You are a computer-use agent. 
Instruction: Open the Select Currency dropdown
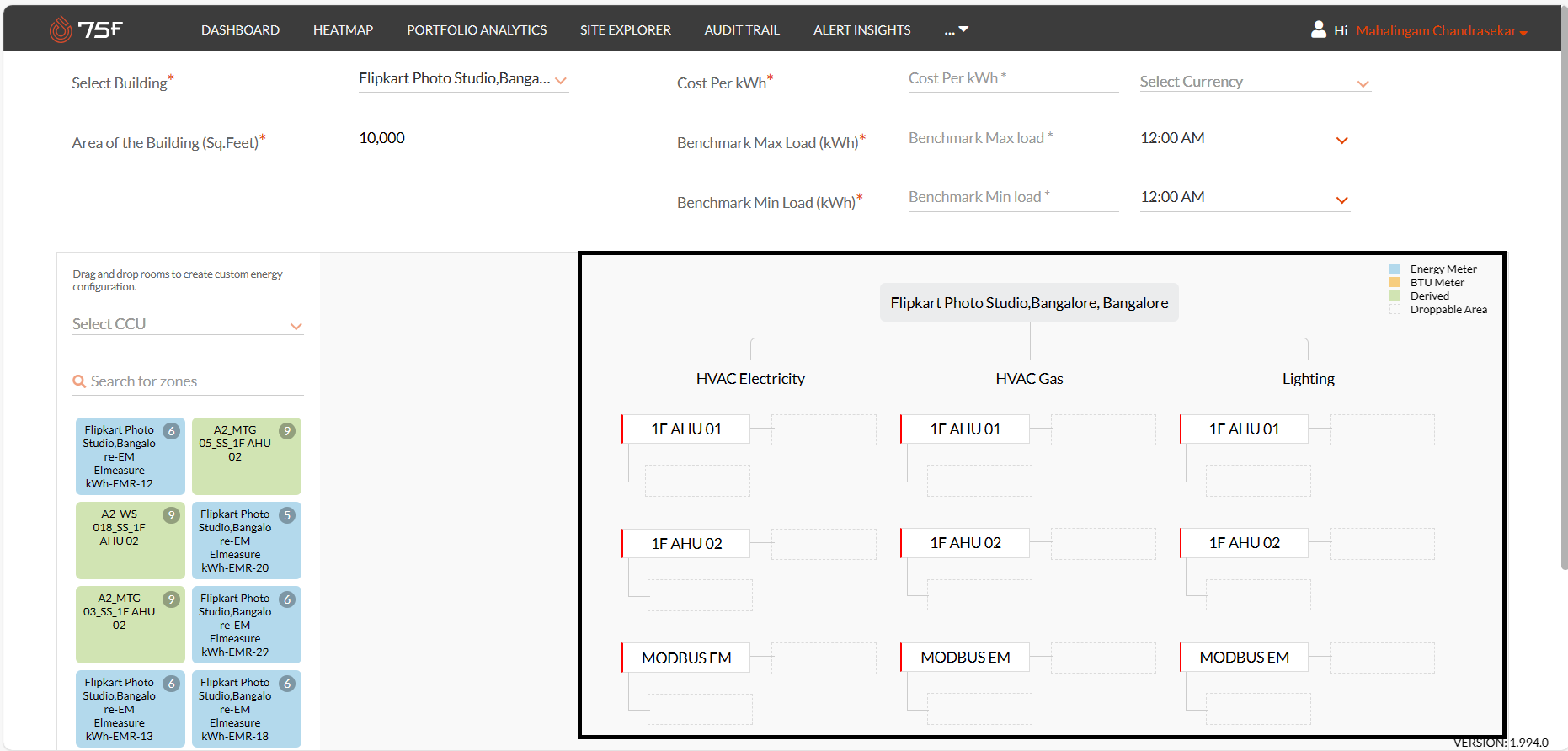pos(1256,82)
